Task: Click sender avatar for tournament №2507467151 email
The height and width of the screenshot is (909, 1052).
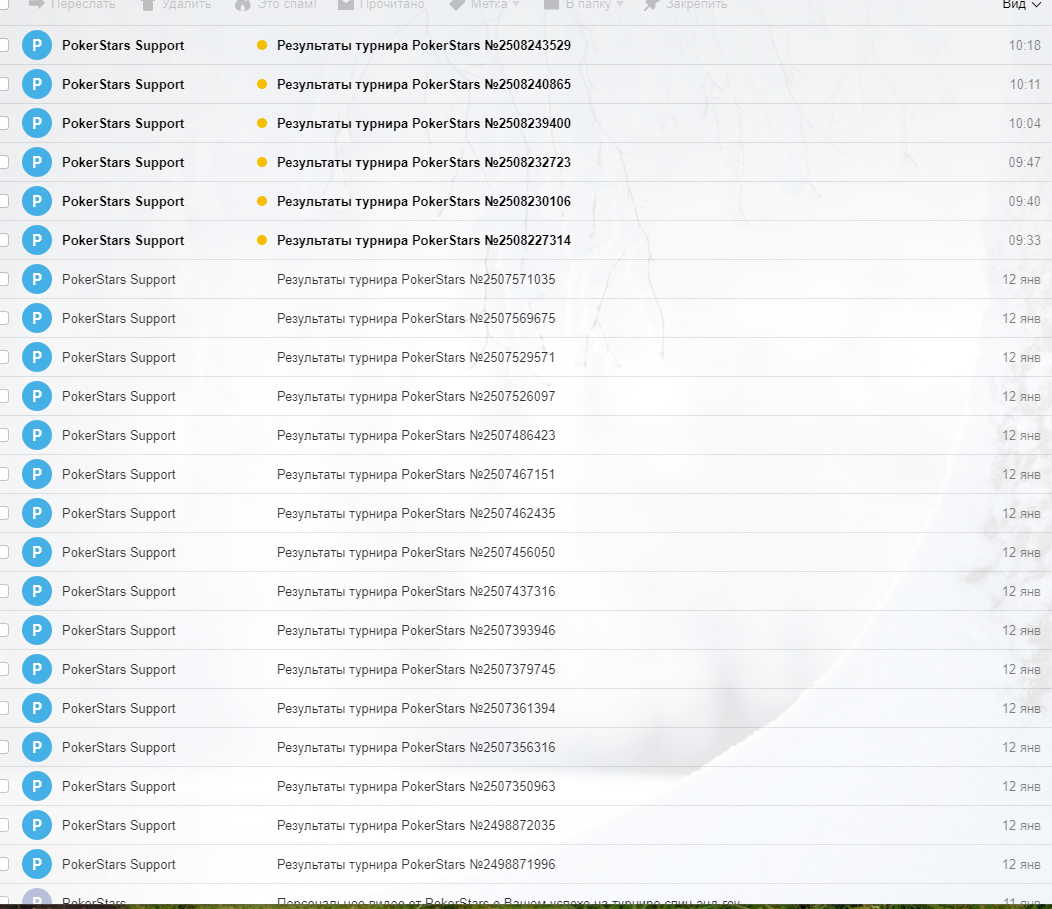Action: (37, 474)
